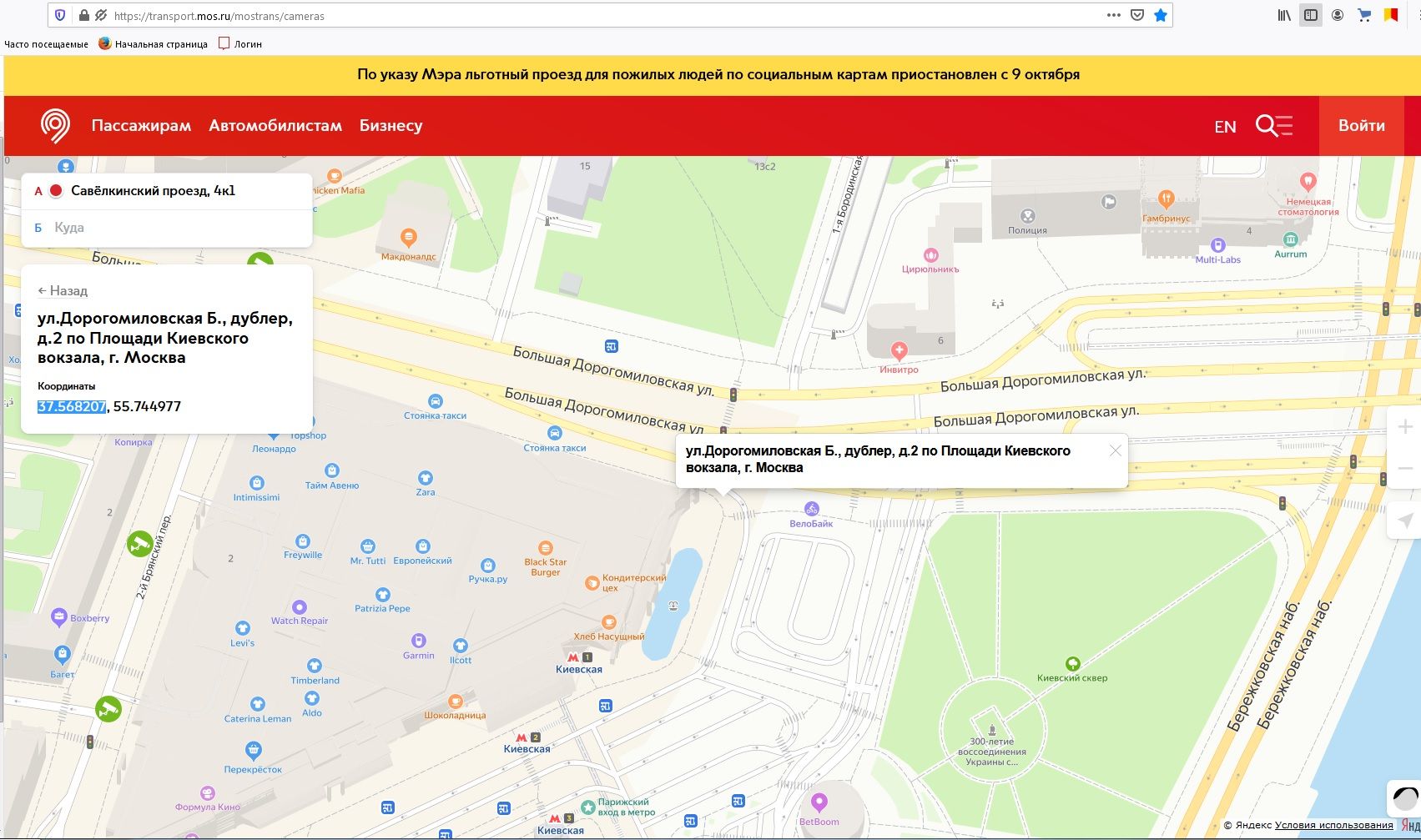1421x840 pixels.
Task: Click the map zoom out minus button
Action: [x=1405, y=469]
